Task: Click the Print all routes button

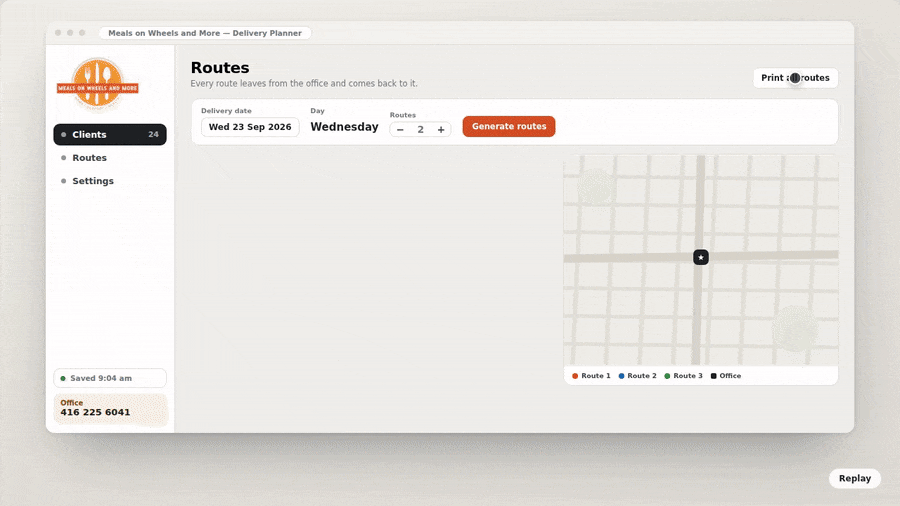Action: [x=795, y=78]
